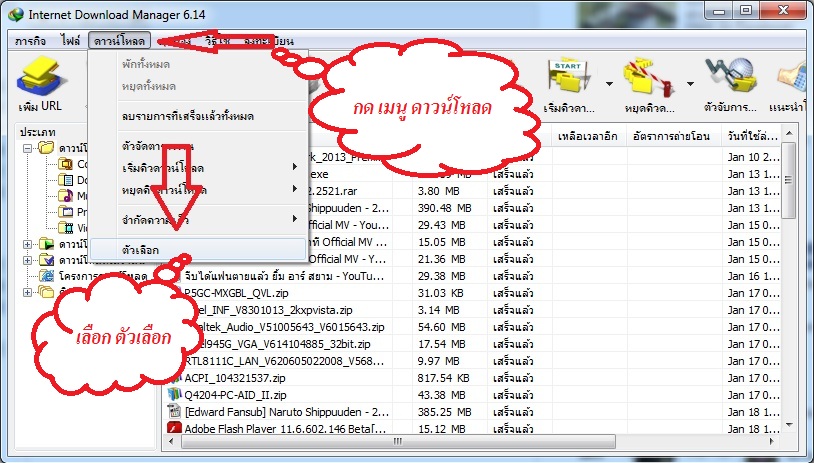
Task: Select the _INF_V8301013_2kxpvista.zip download row
Action: point(472,310)
